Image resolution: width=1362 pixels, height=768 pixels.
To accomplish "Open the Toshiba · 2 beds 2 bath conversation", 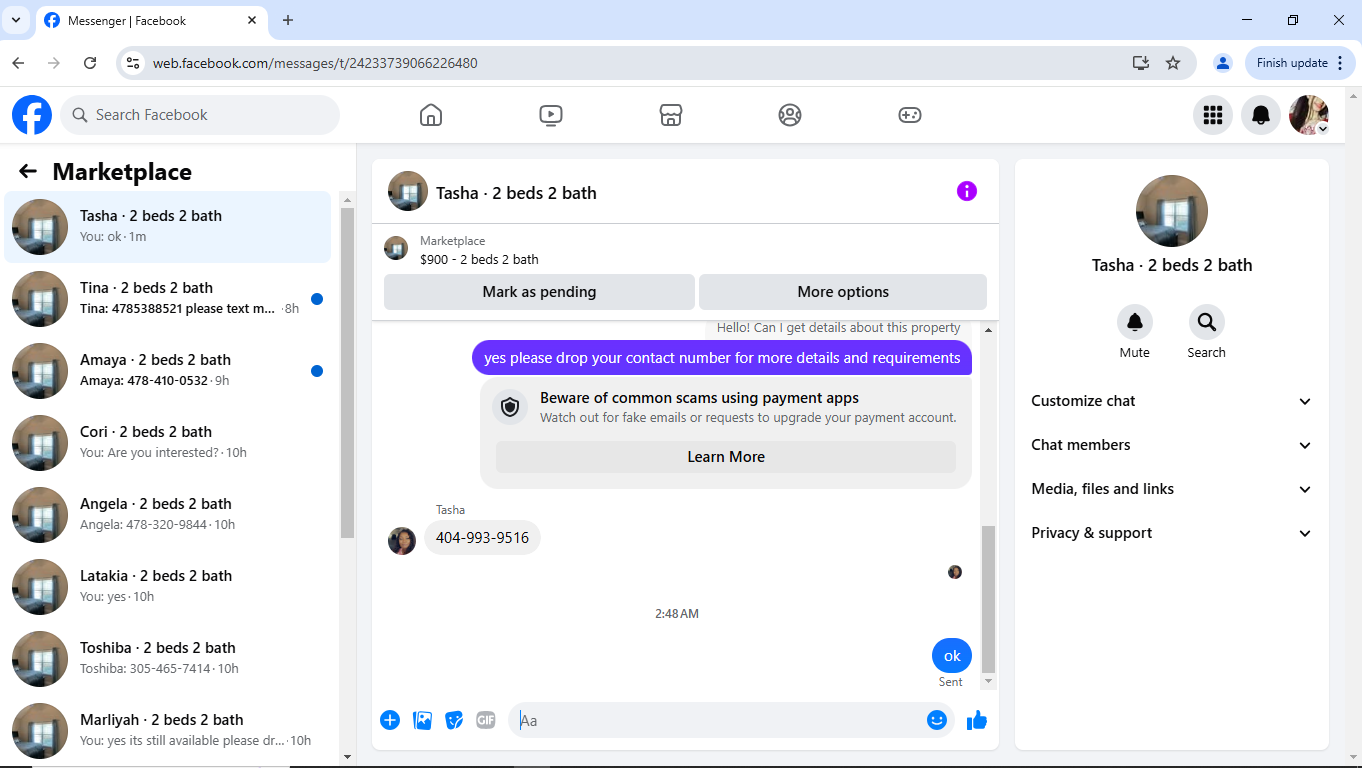I will coord(168,659).
